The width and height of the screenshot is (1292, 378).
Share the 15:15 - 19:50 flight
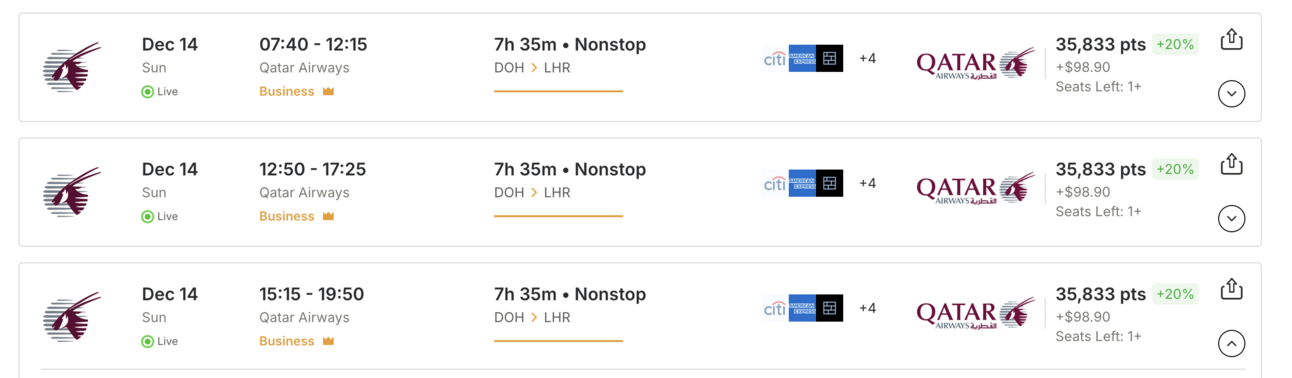[x=1231, y=289]
